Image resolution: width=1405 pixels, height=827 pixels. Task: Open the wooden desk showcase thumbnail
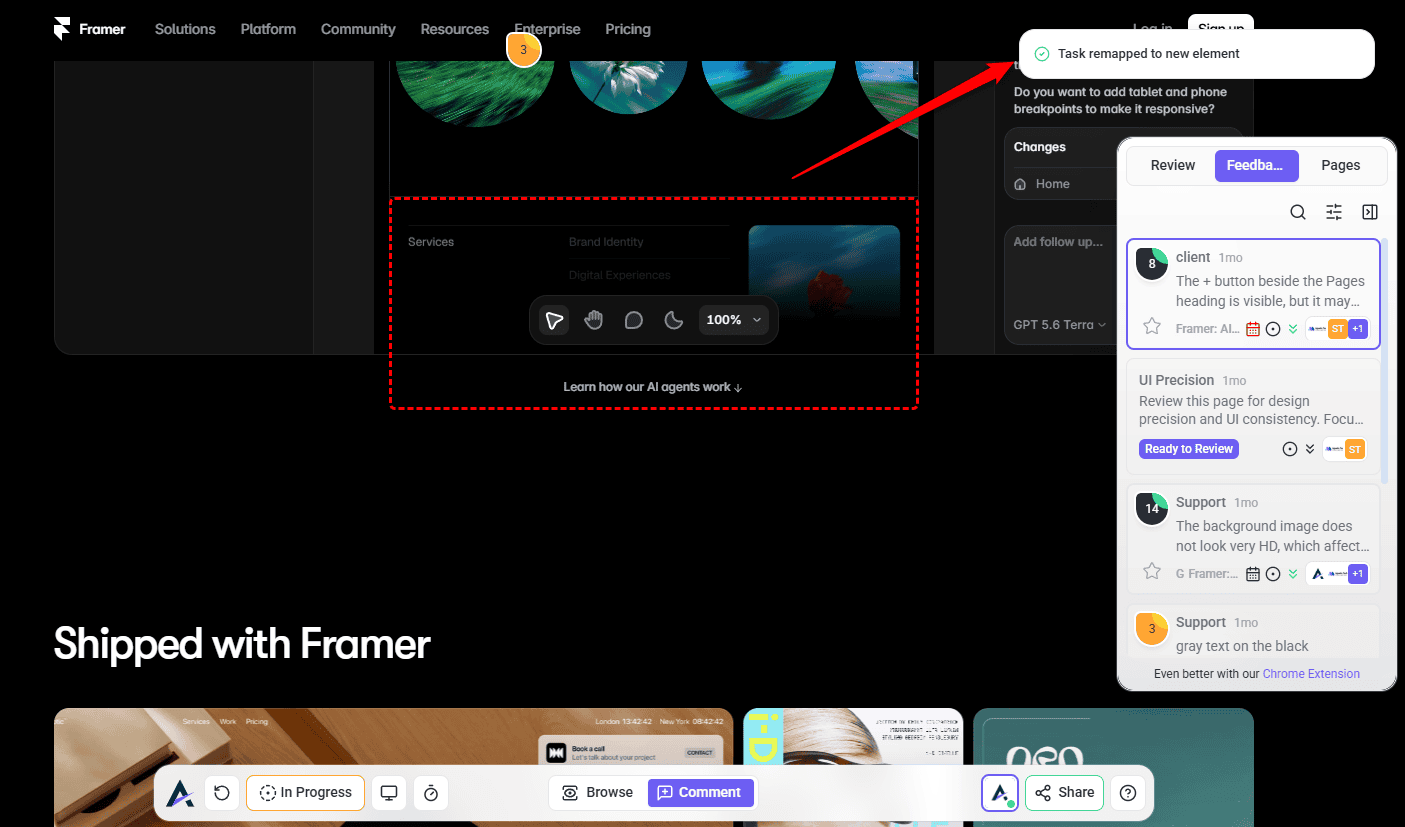coord(393,767)
